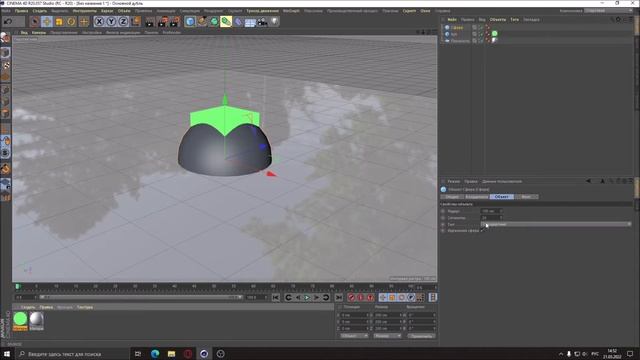Open the Размер size mode dropdown
640x360 pixels.
tap(388, 336)
